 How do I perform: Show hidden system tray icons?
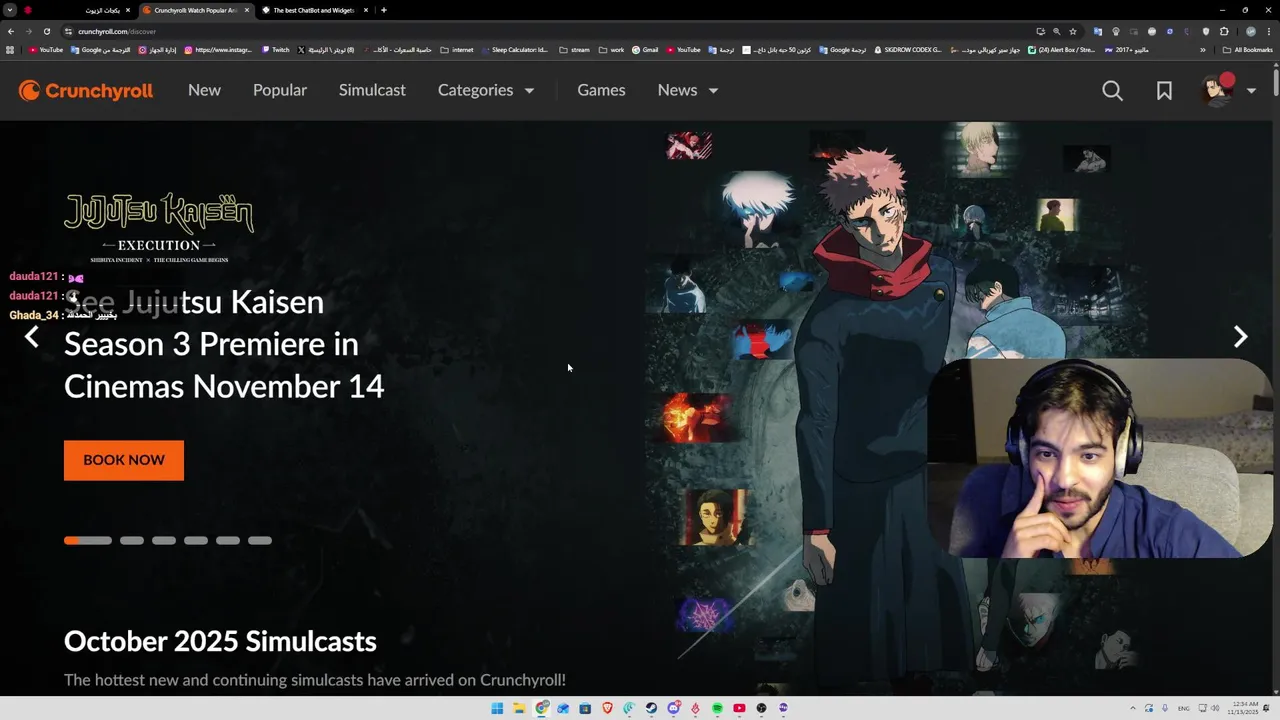coord(1132,708)
